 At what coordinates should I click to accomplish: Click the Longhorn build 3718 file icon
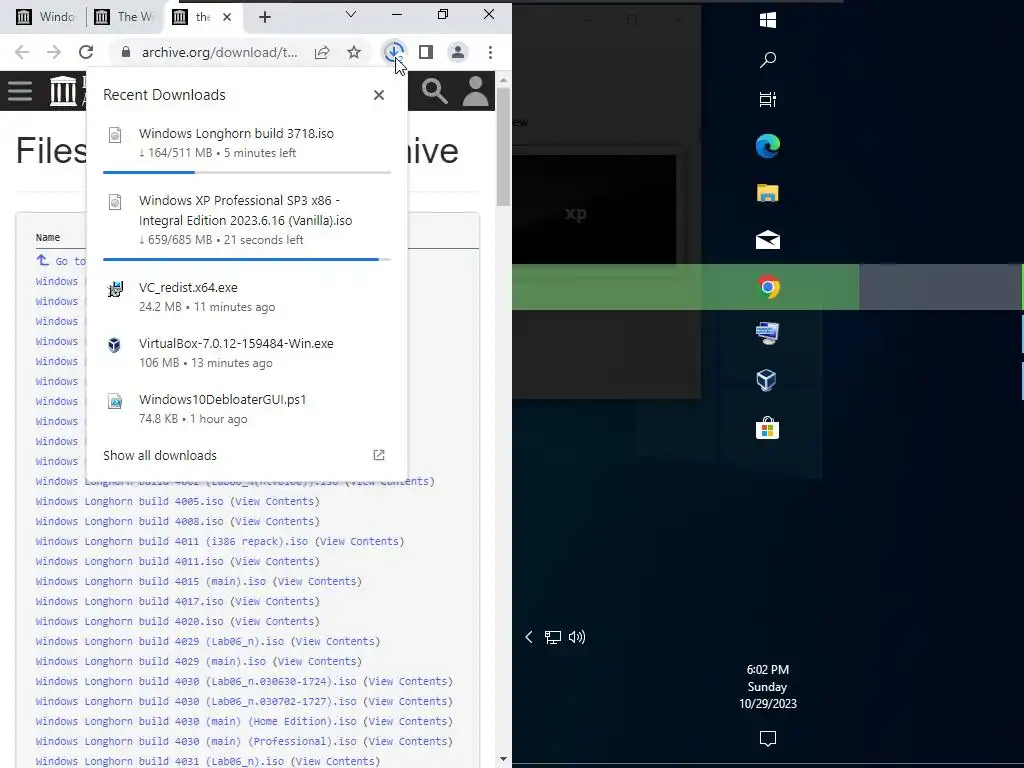115,135
